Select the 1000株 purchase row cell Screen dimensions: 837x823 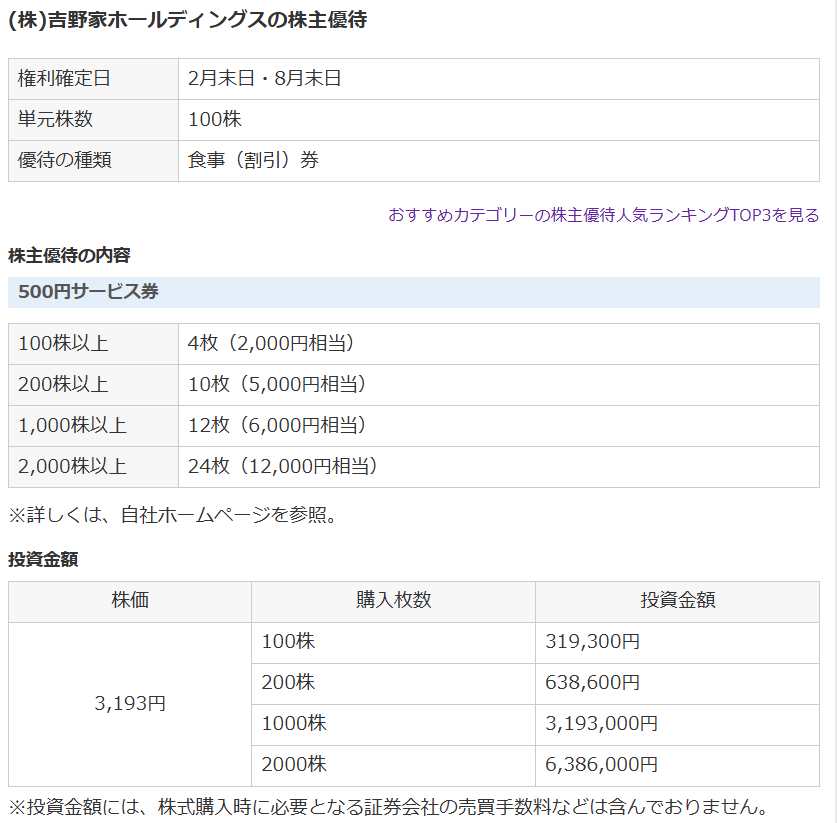(393, 725)
